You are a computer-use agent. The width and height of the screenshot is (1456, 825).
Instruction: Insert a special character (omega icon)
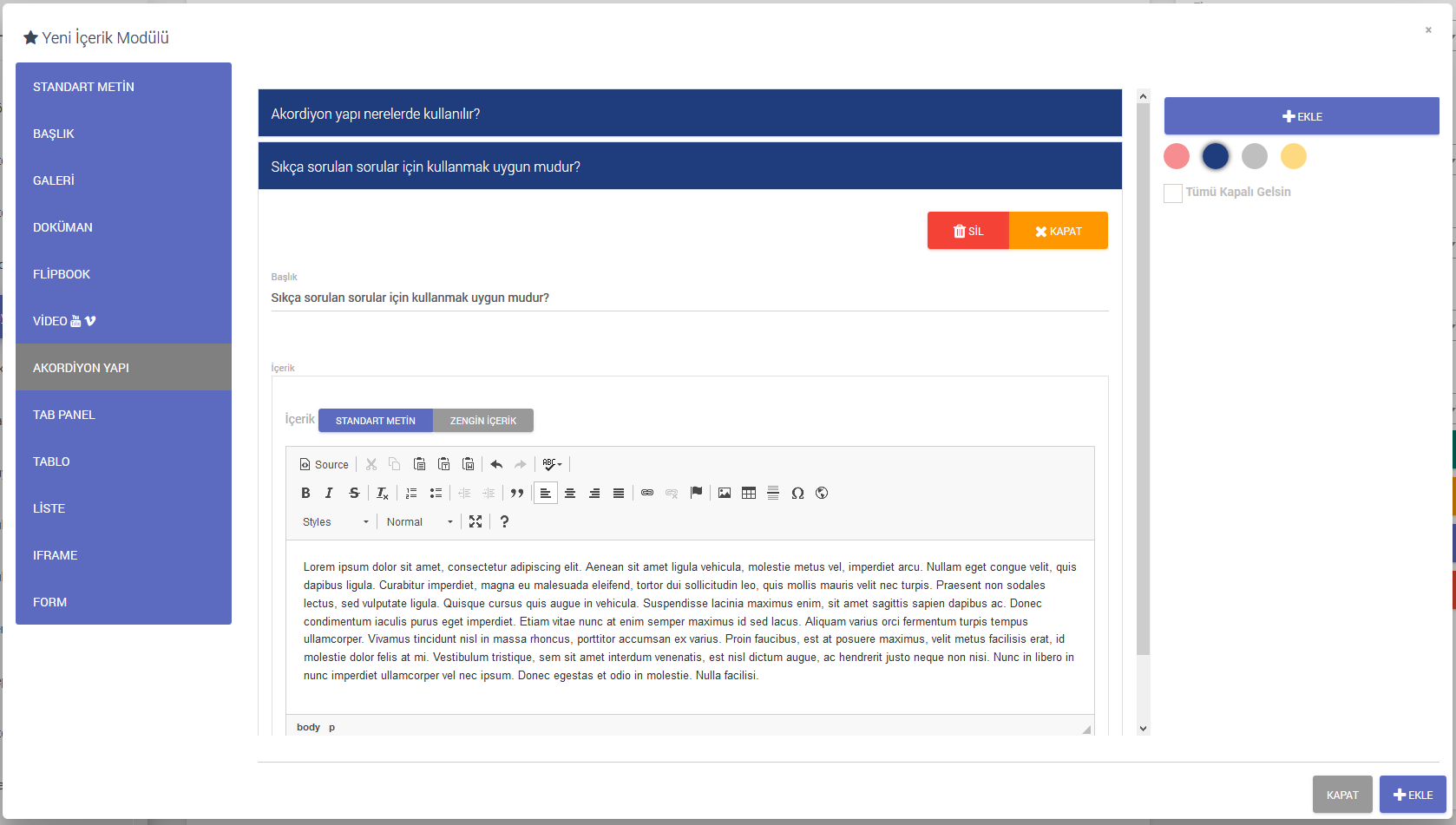tap(797, 493)
